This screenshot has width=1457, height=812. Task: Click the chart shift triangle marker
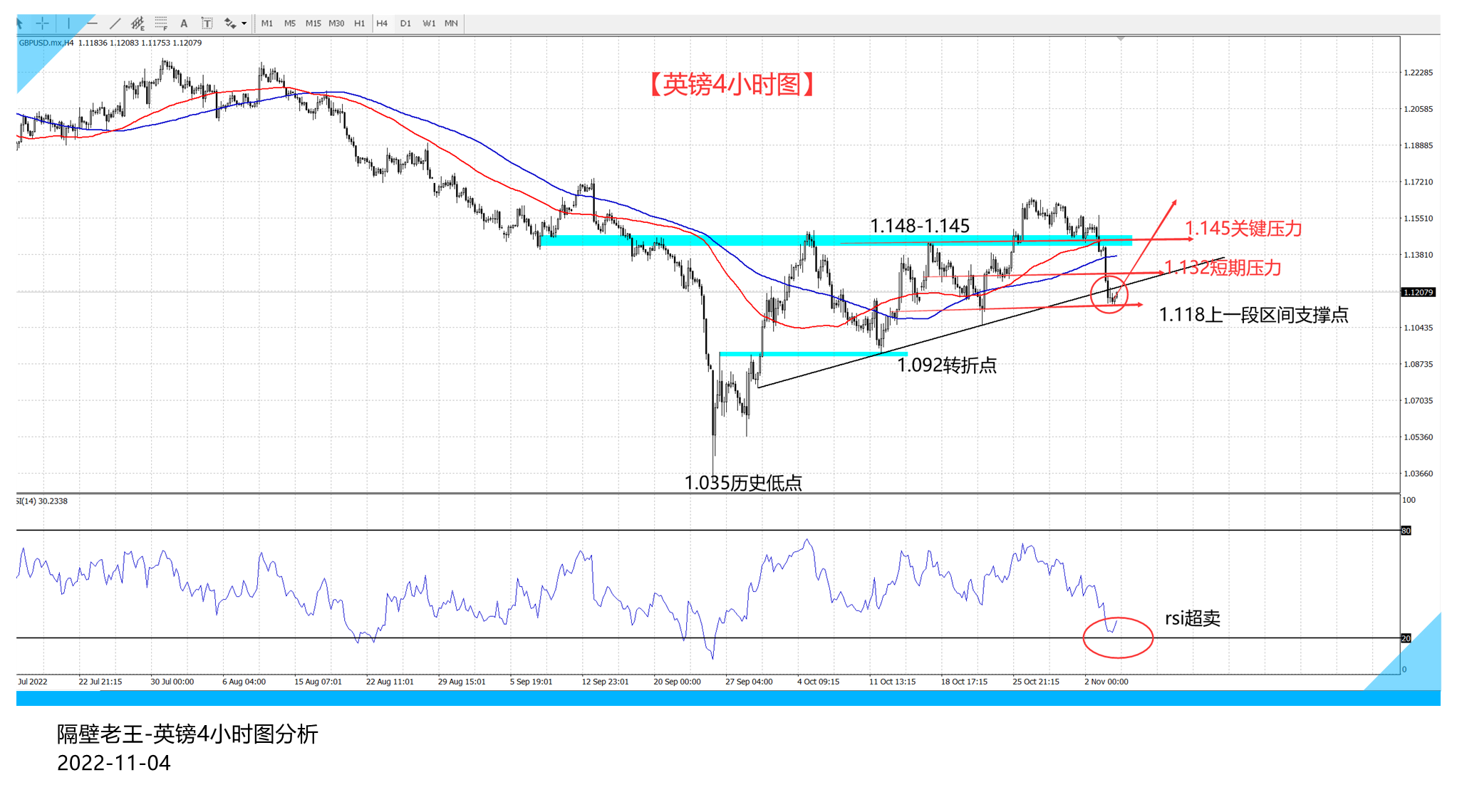[x=1121, y=38]
